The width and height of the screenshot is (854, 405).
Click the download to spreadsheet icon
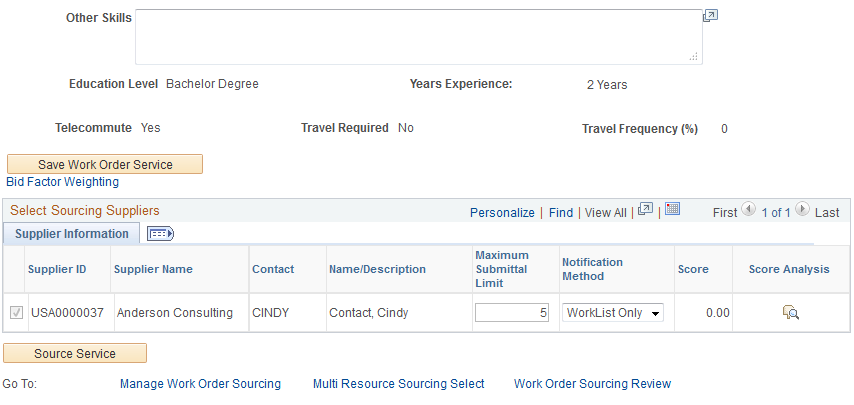pyautogui.click(x=672, y=209)
